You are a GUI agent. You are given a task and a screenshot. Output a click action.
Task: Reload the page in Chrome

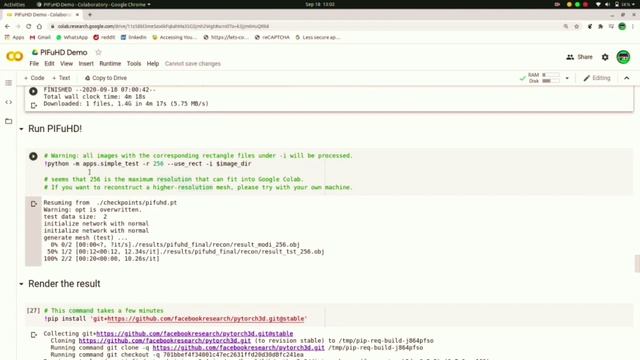[29, 26]
